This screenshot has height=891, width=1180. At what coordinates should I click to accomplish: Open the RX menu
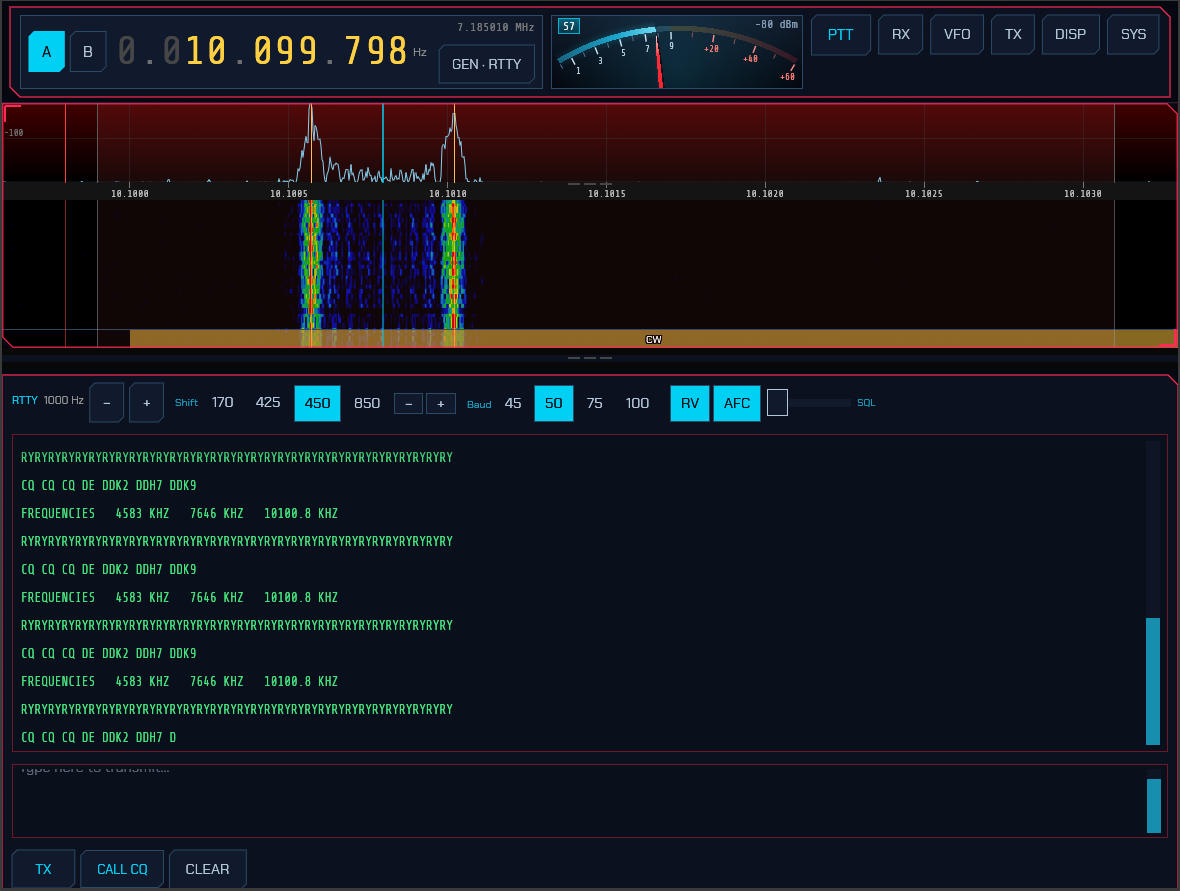point(900,35)
